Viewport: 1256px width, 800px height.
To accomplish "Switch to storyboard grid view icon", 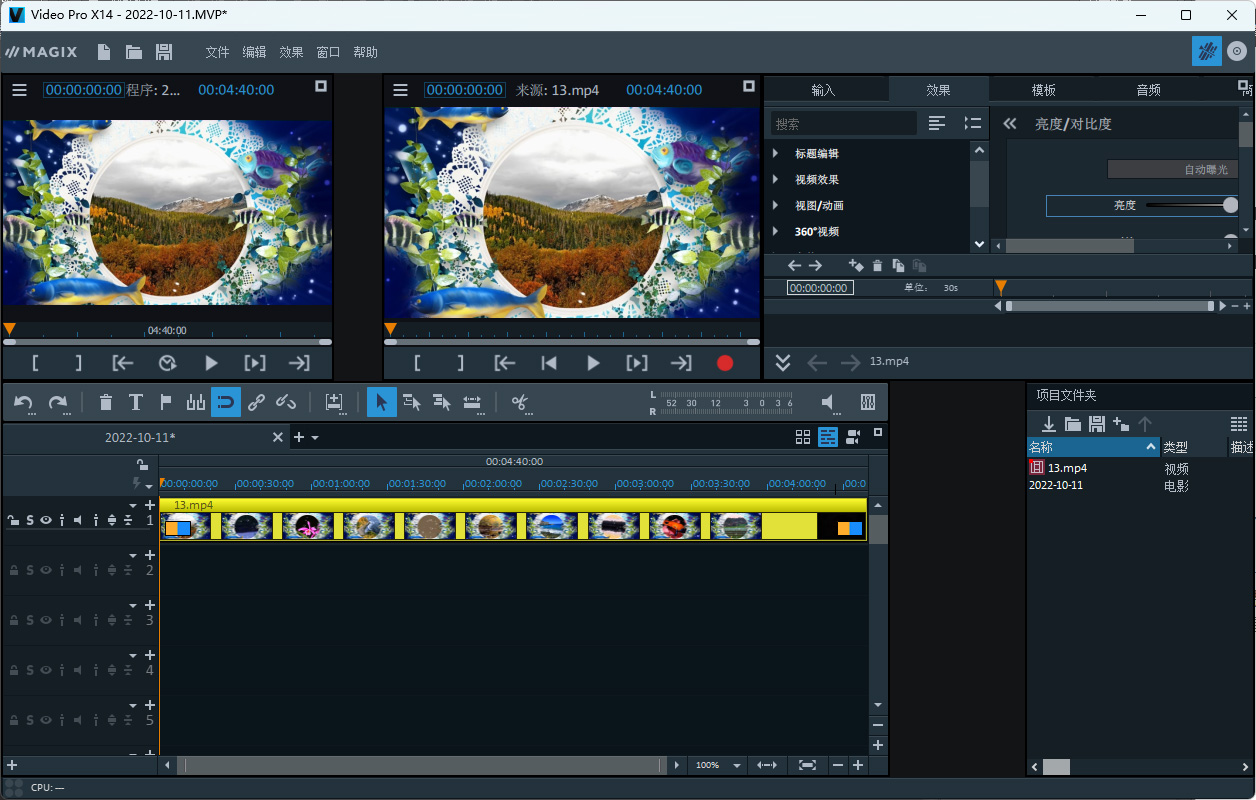I will (x=803, y=437).
